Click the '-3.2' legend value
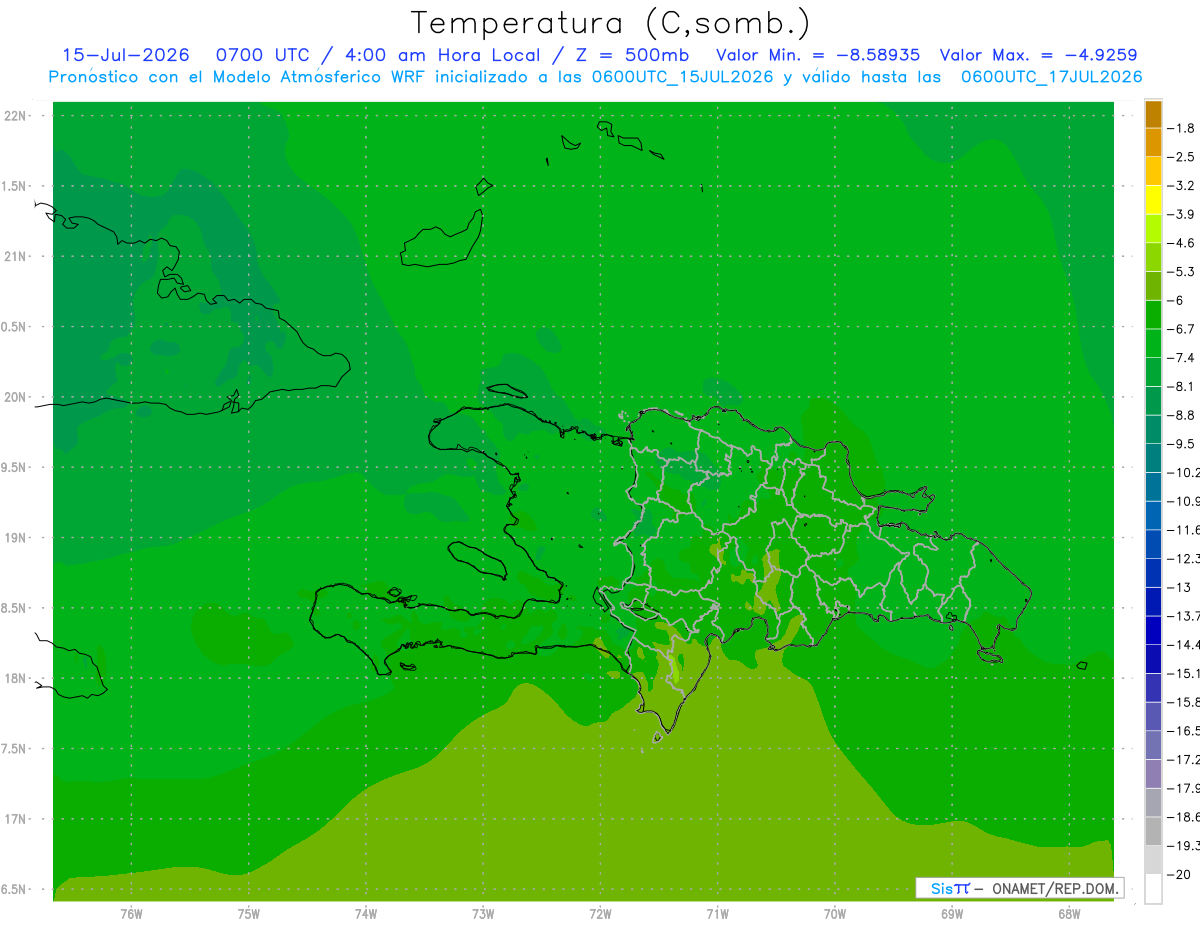The width and height of the screenshot is (1200, 927). point(1182,186)
